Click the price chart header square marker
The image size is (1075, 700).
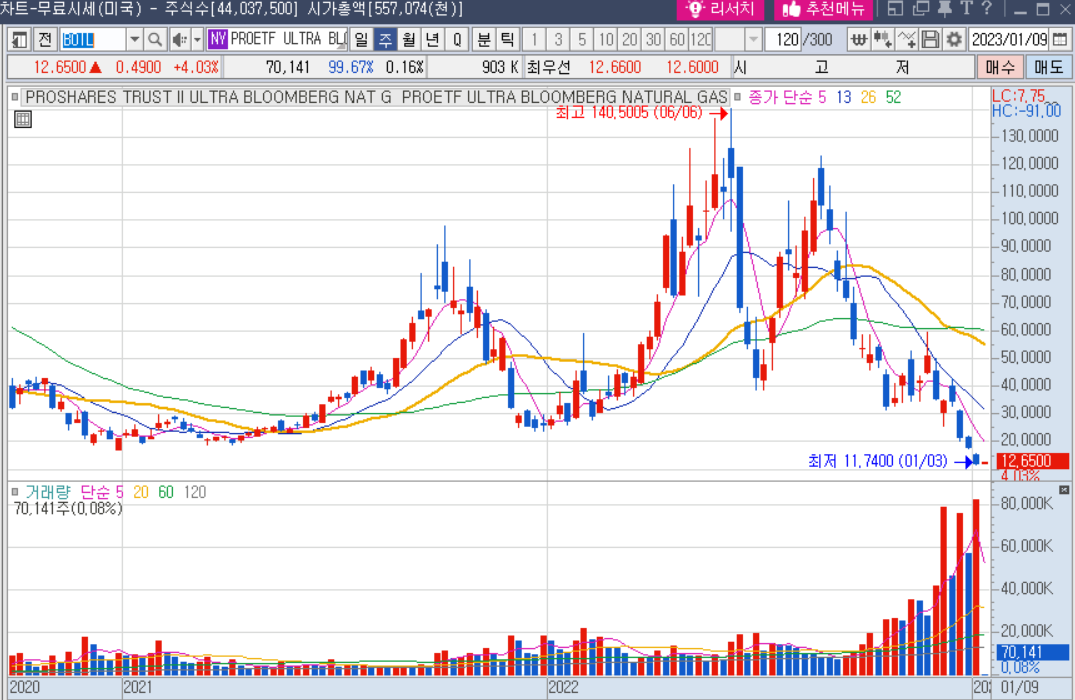tap(15, 97)
